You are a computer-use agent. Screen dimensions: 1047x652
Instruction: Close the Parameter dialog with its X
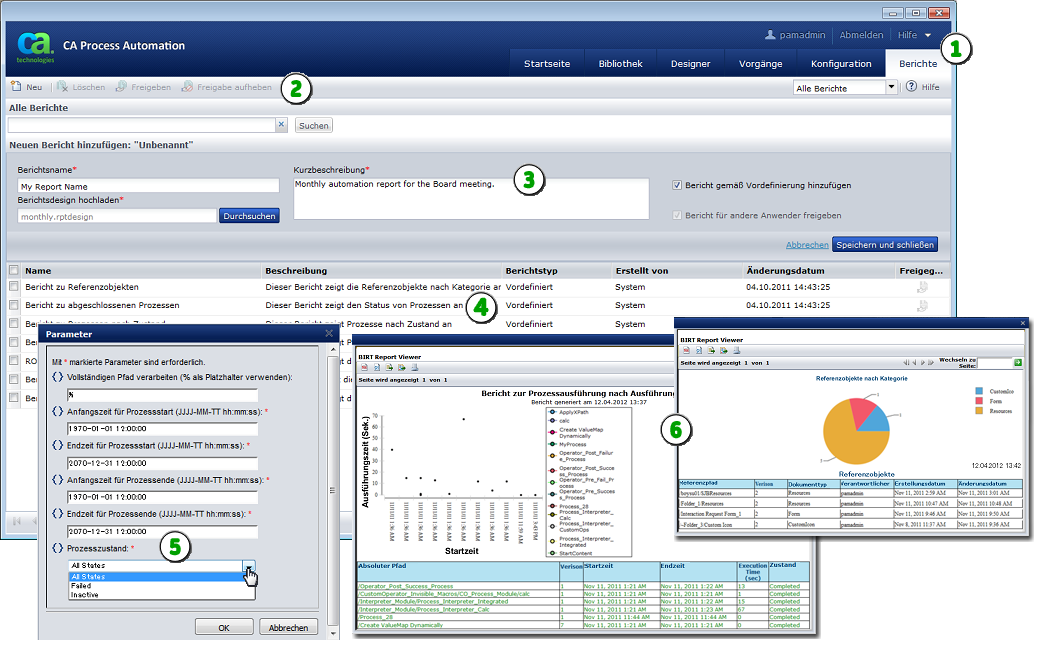328,334
